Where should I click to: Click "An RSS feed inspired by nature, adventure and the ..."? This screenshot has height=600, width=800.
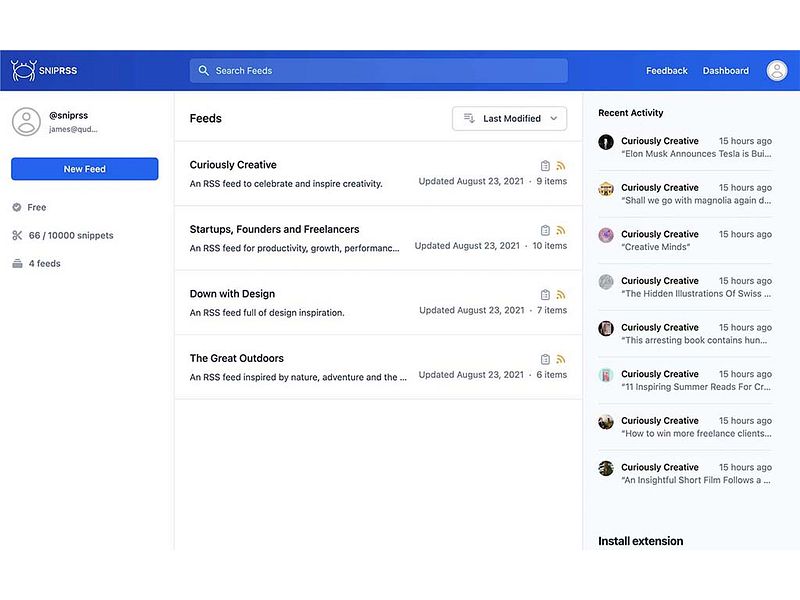tap(298, 377)
